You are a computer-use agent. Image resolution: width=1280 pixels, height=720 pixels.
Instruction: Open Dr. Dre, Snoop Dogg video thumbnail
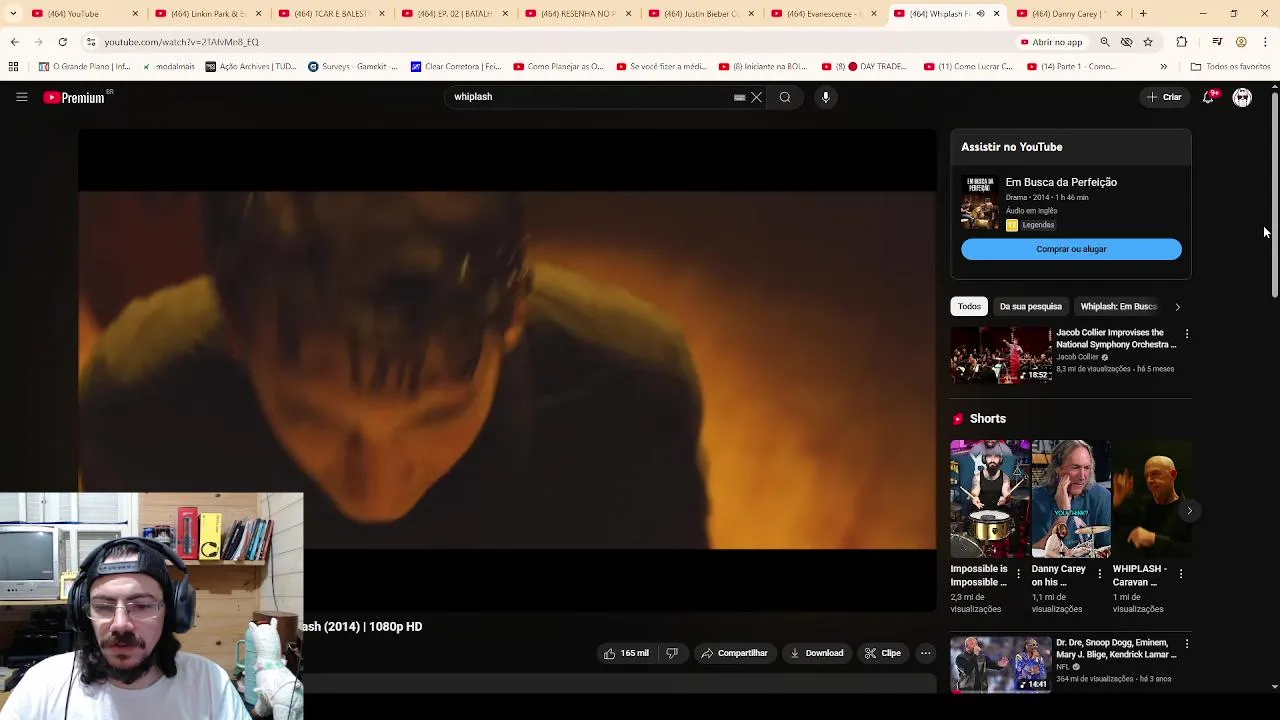tap(1001, 664)
